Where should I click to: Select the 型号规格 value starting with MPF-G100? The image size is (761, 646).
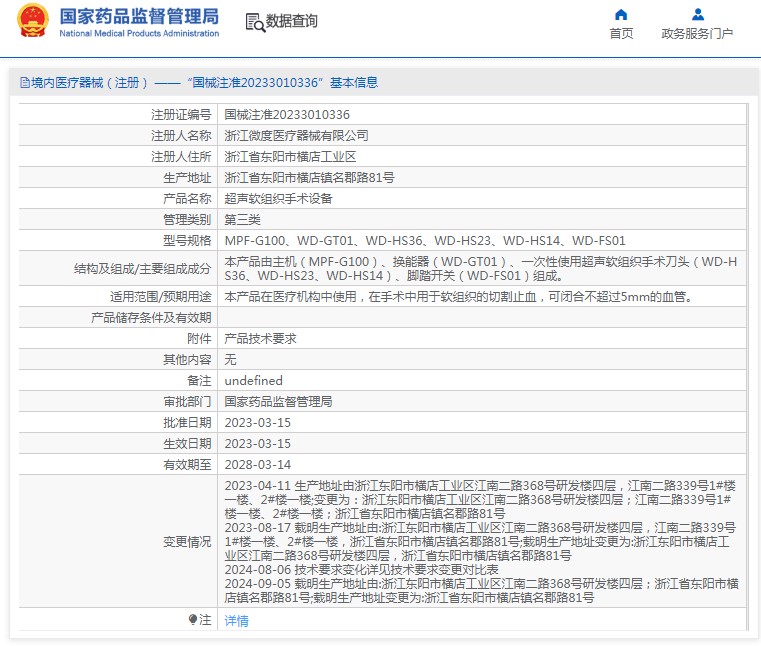pos(424,240)
